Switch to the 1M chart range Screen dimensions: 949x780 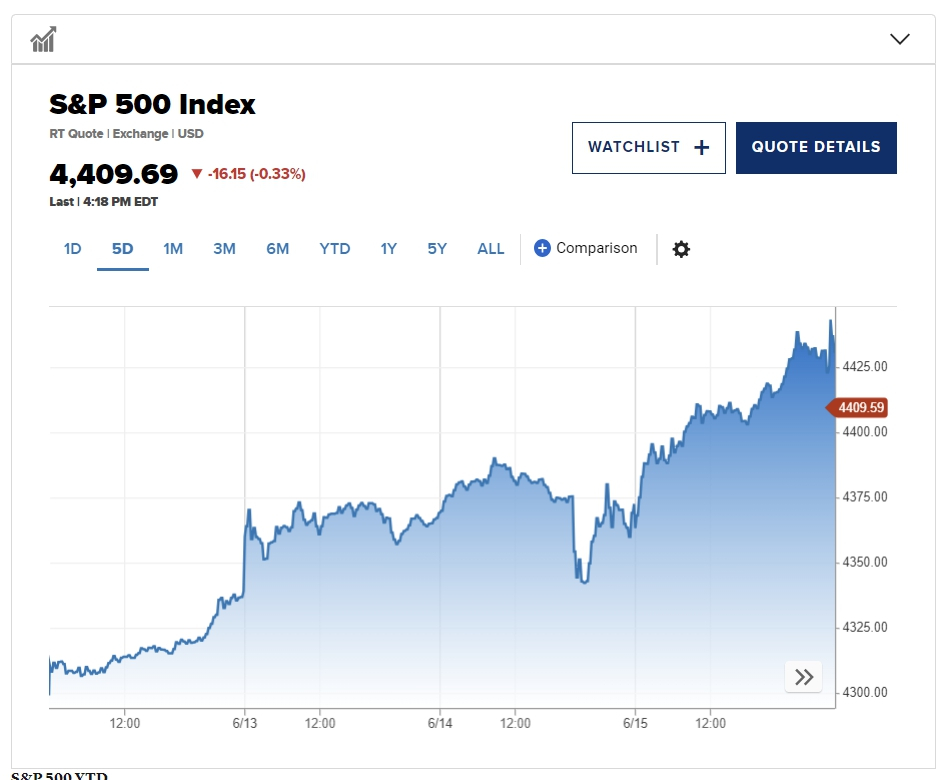[x=173, y=249]
